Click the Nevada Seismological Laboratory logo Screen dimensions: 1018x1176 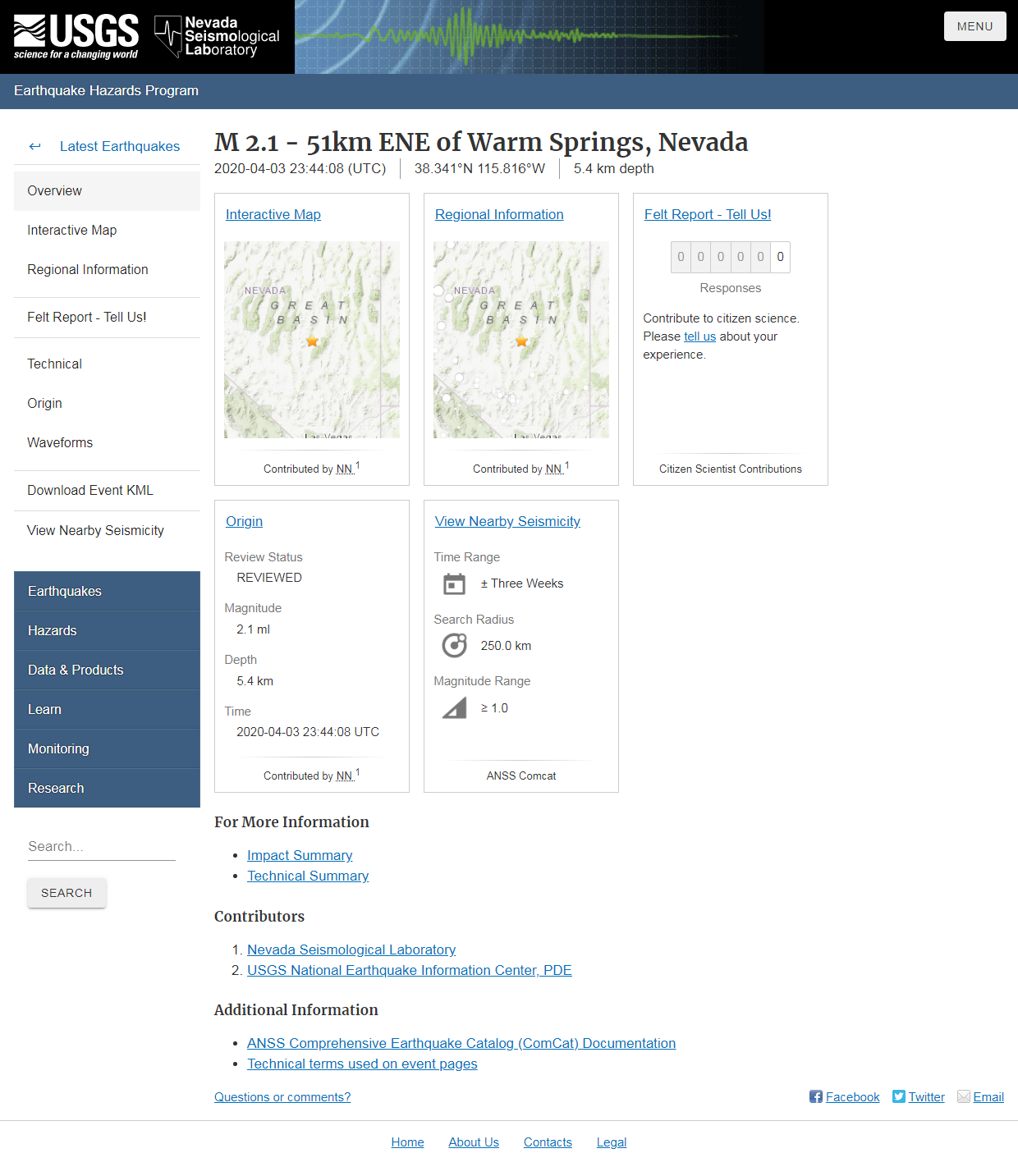click(218, 37)
